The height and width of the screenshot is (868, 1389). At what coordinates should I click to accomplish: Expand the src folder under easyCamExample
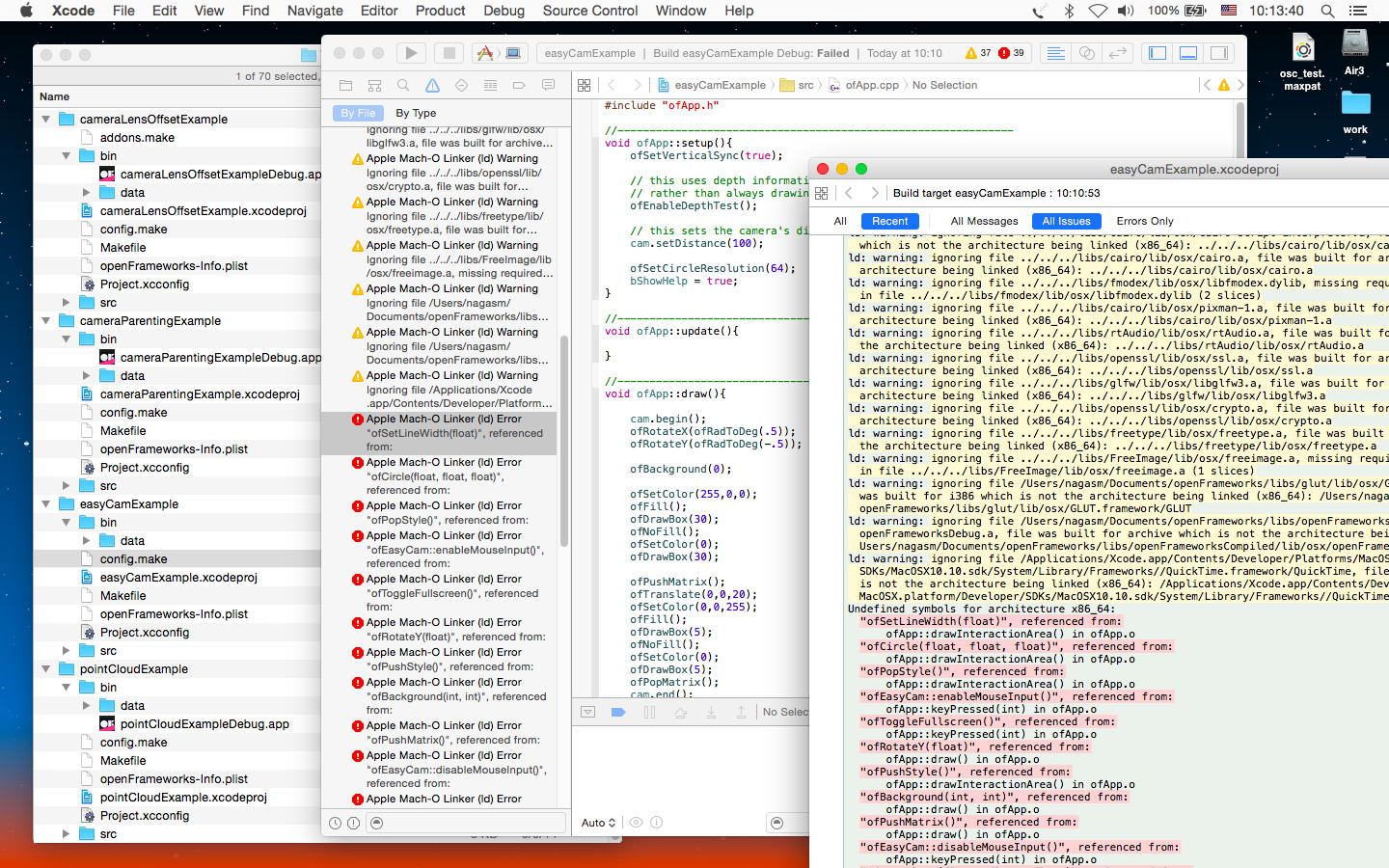pyautogui.click(x=67, y=651)
